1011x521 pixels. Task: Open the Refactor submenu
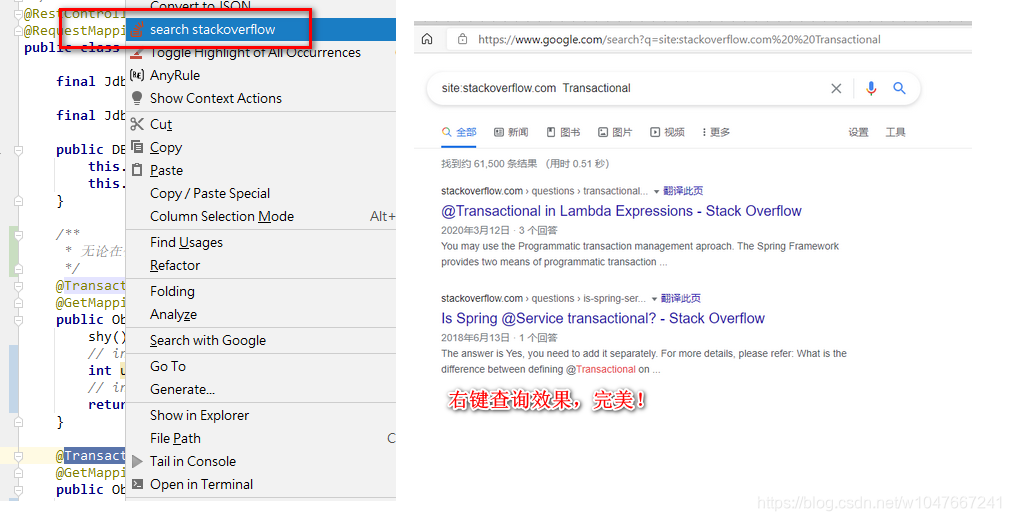tap(175, 266)
